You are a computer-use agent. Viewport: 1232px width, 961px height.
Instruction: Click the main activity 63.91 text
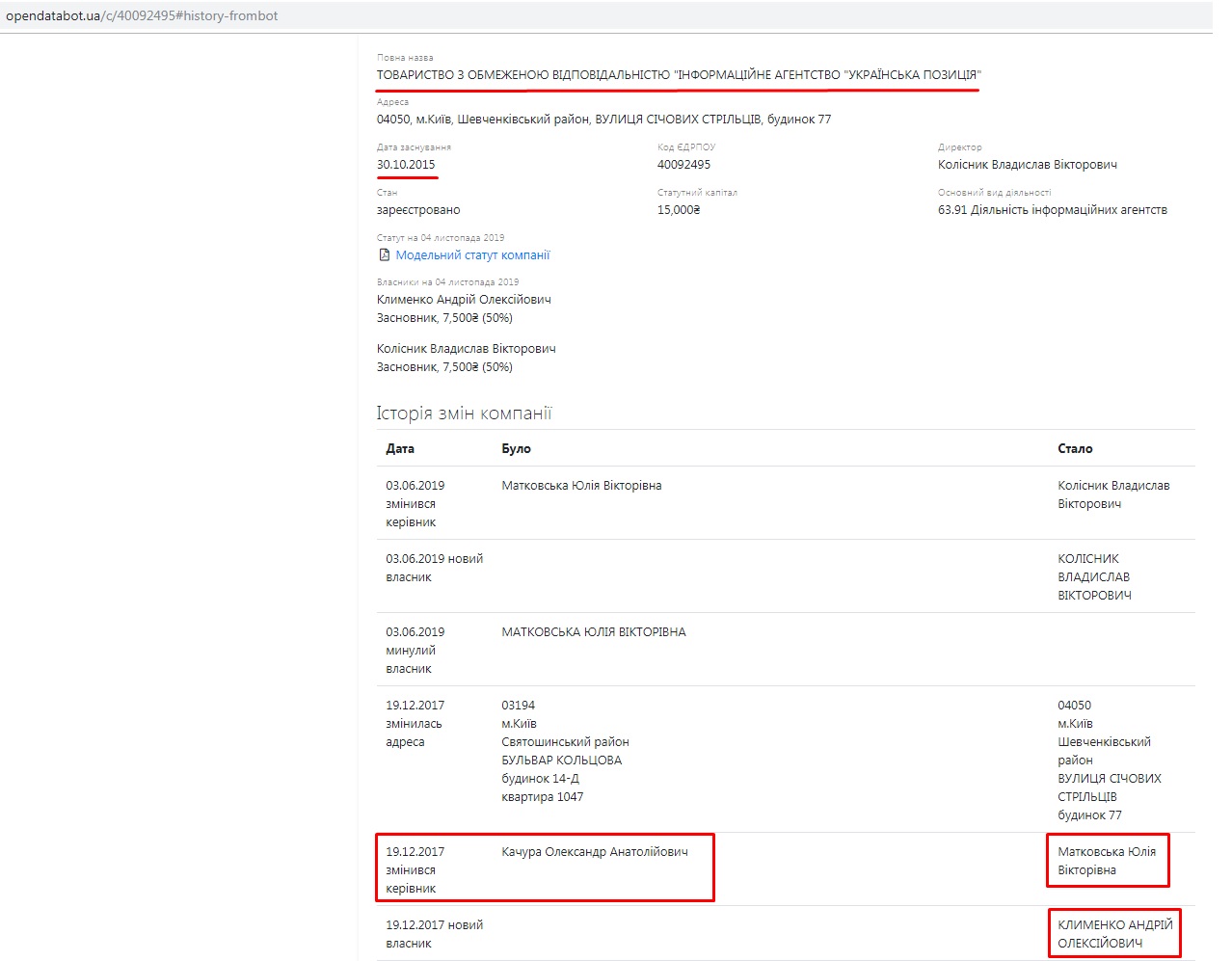tap(1052, 210)
